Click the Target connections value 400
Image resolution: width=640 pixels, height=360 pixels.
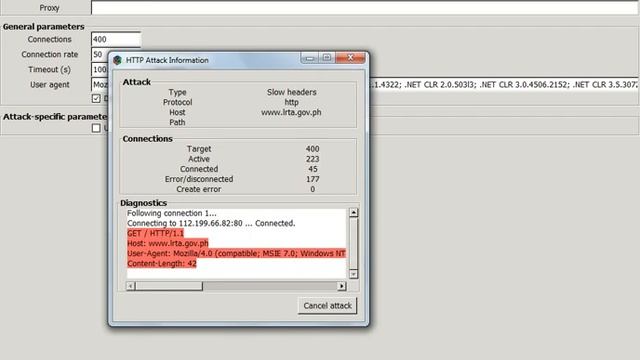(313, 149)
